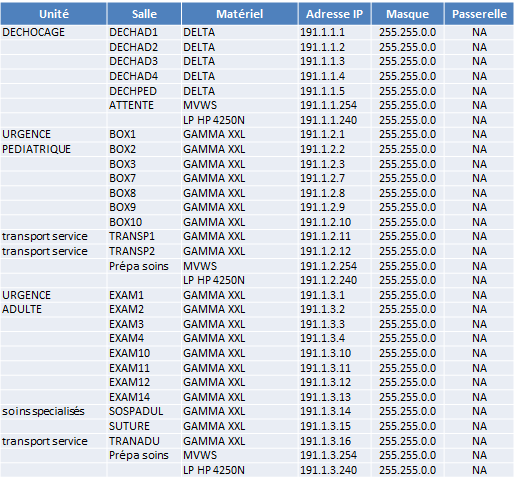Select the Adresse IP header cell

click(334, 14)
